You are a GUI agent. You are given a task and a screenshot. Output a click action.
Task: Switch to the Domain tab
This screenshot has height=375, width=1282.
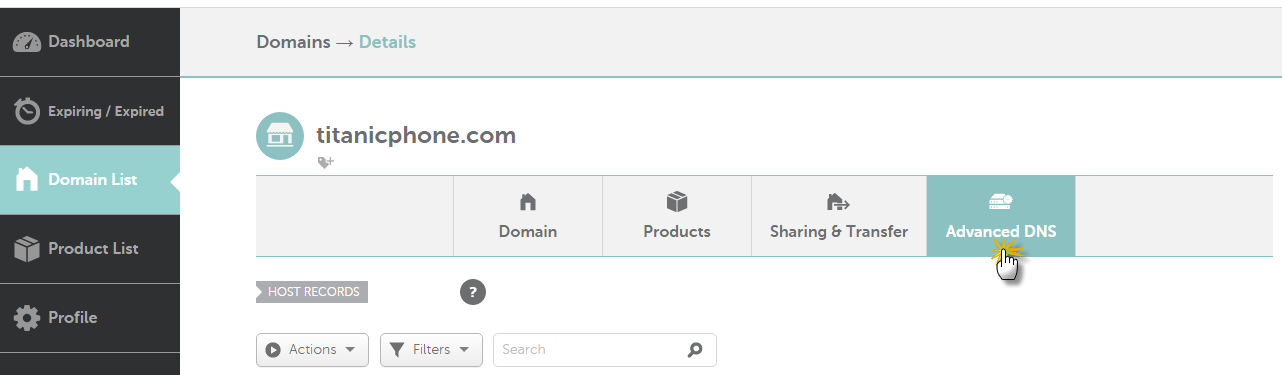pos(528,216)
